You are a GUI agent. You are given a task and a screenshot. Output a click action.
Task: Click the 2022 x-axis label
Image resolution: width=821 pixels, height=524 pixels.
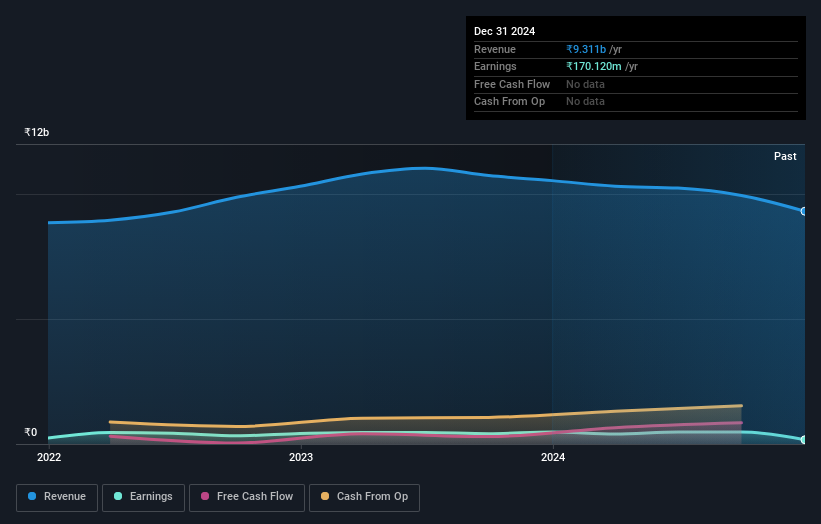point(49,458)
